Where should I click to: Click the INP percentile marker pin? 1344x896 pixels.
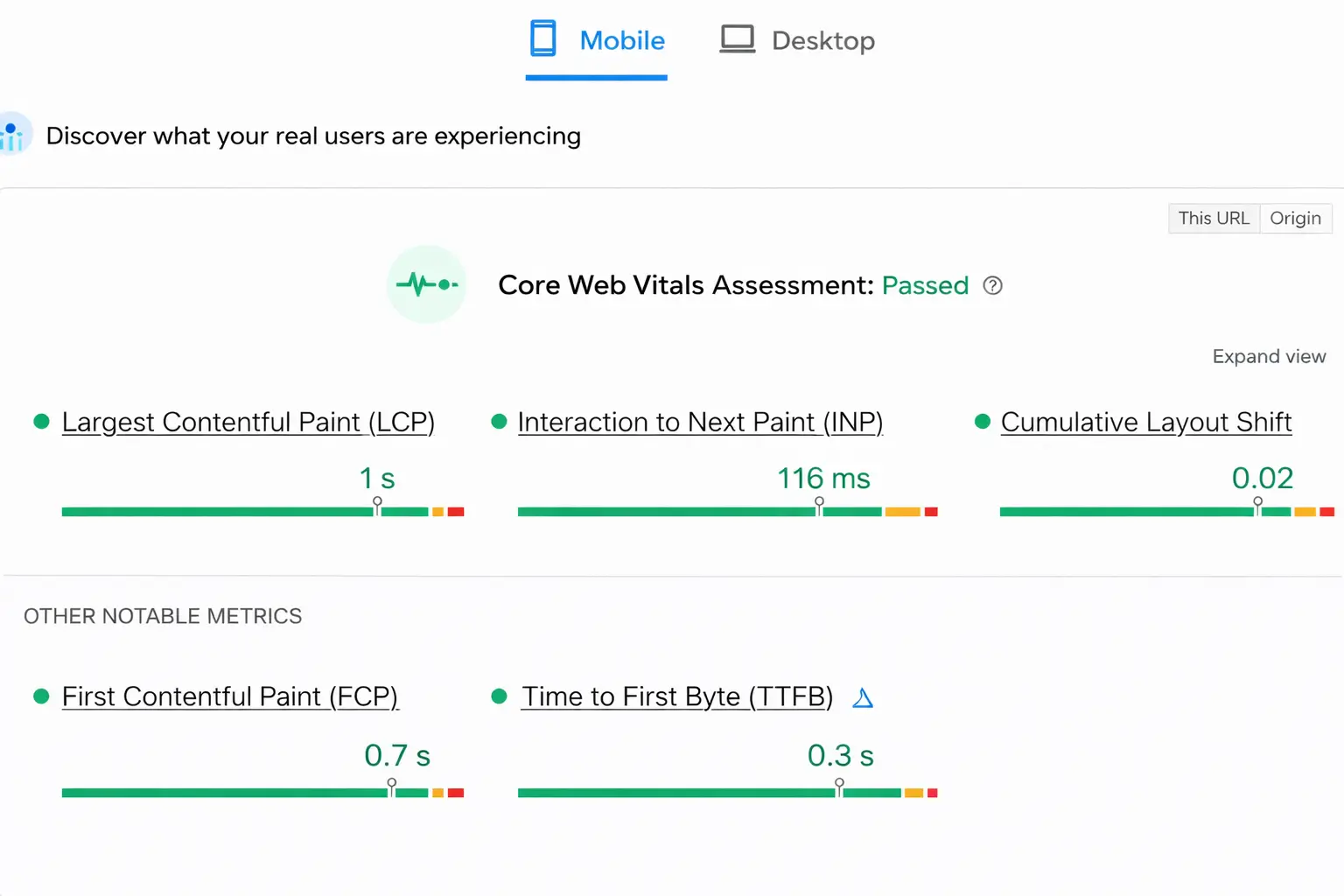819,503
